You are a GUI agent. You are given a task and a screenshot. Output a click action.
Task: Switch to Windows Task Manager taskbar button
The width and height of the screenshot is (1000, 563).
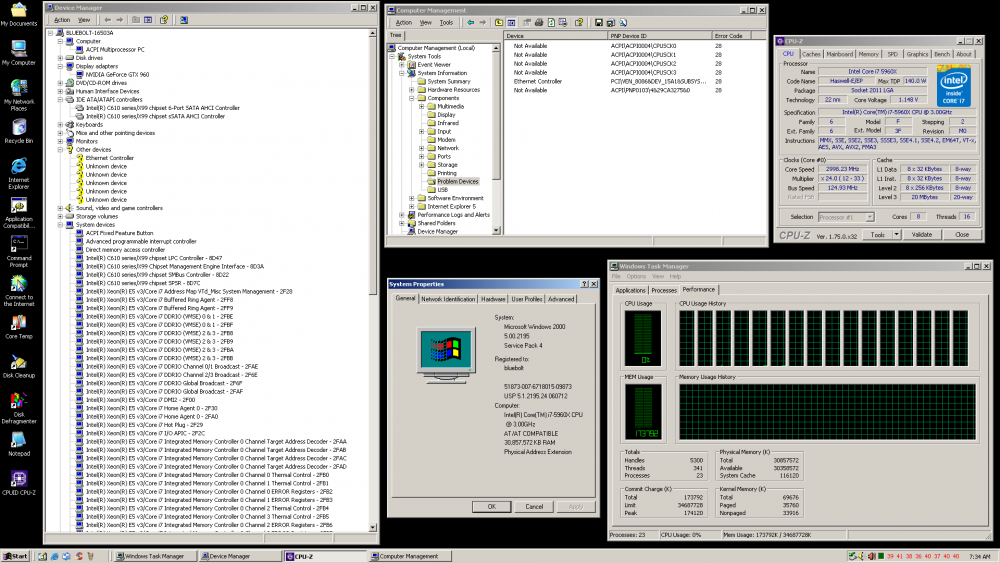tap(155, 556)
